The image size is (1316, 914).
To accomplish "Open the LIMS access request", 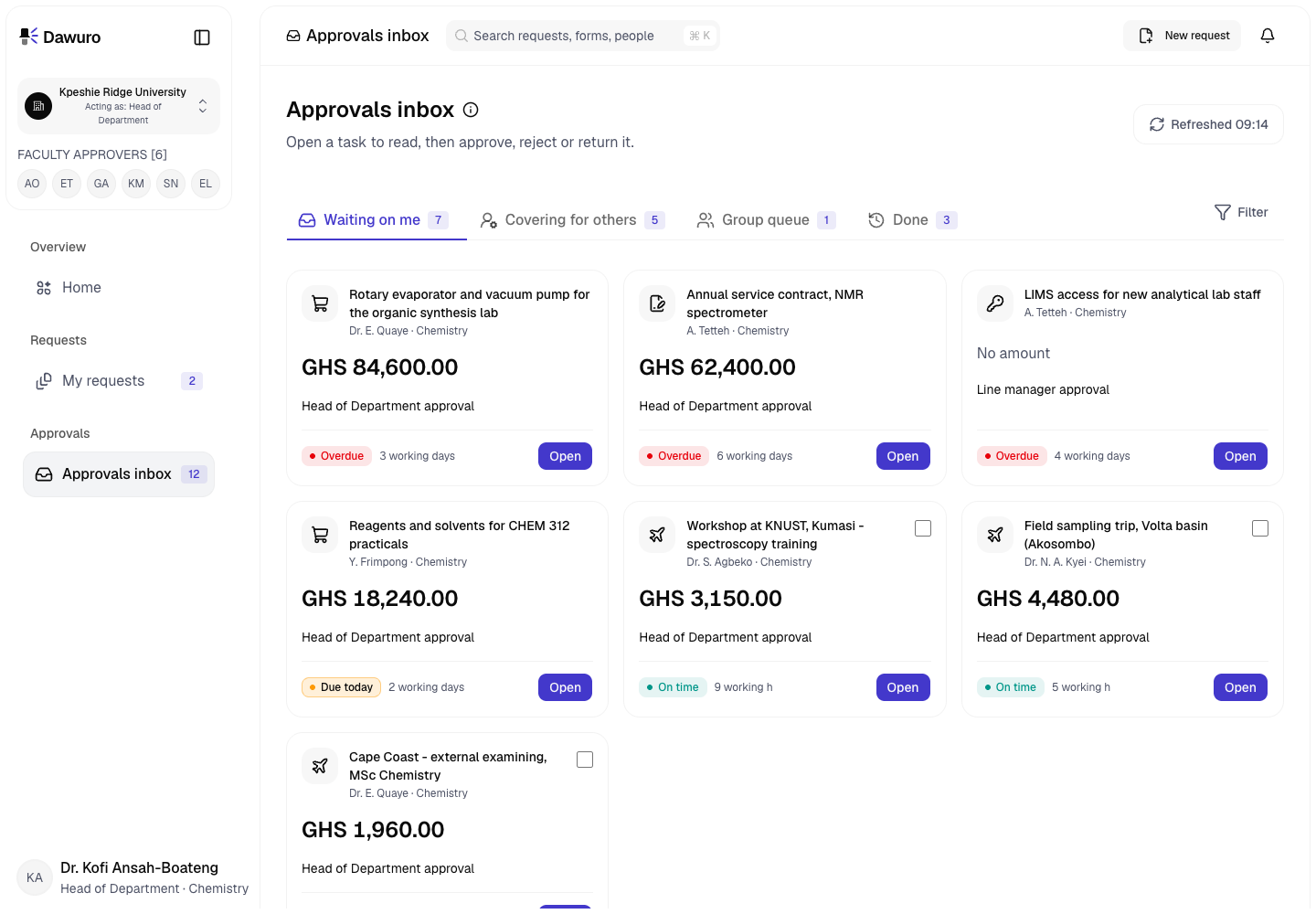I will [1240, 456].
